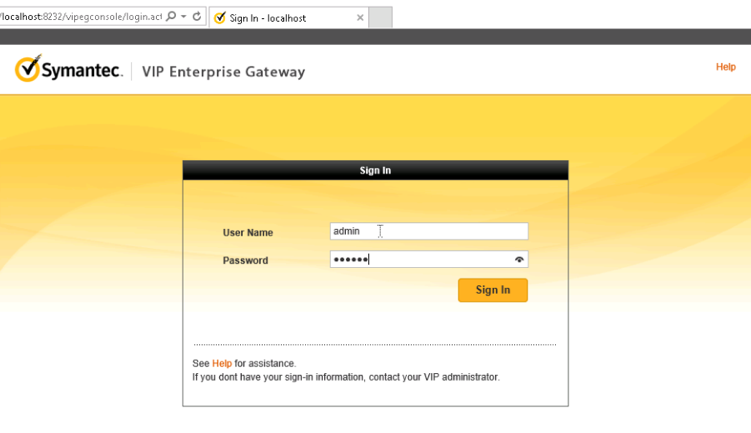Click the Symantec checkmark logo
751x433 pixels.
point(28,68)
